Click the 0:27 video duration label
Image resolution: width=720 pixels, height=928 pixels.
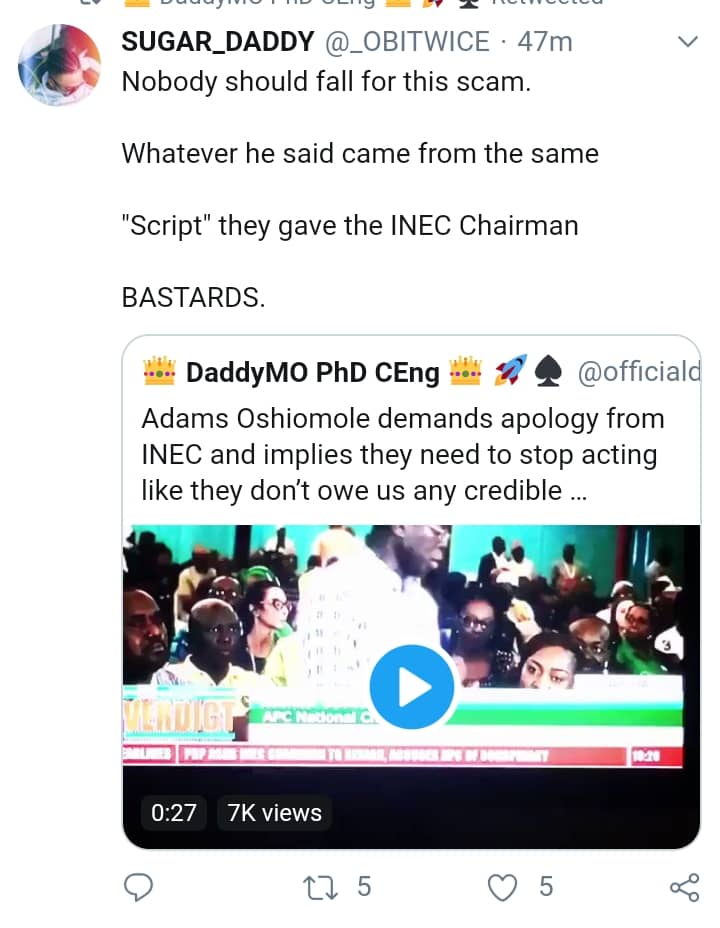coord(174,813)
